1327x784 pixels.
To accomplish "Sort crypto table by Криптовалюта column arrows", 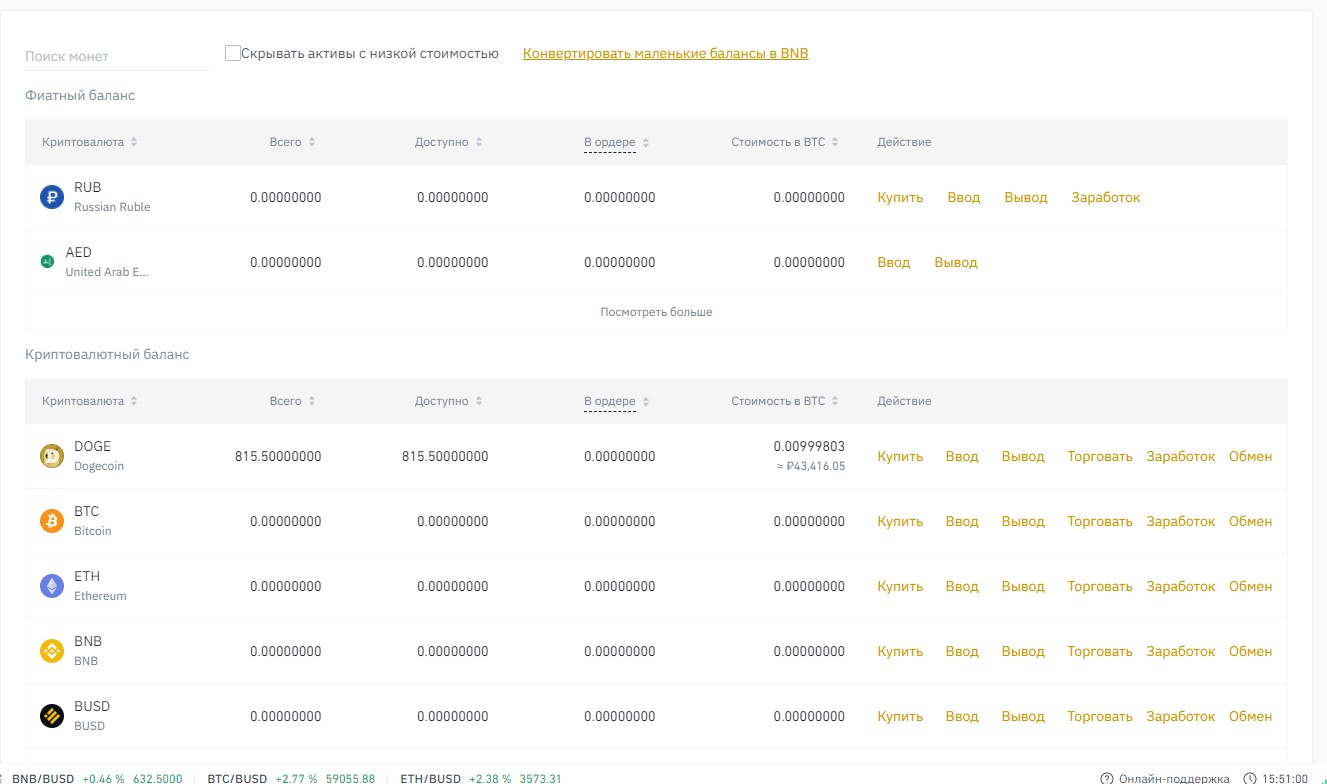I will [134, 401].
